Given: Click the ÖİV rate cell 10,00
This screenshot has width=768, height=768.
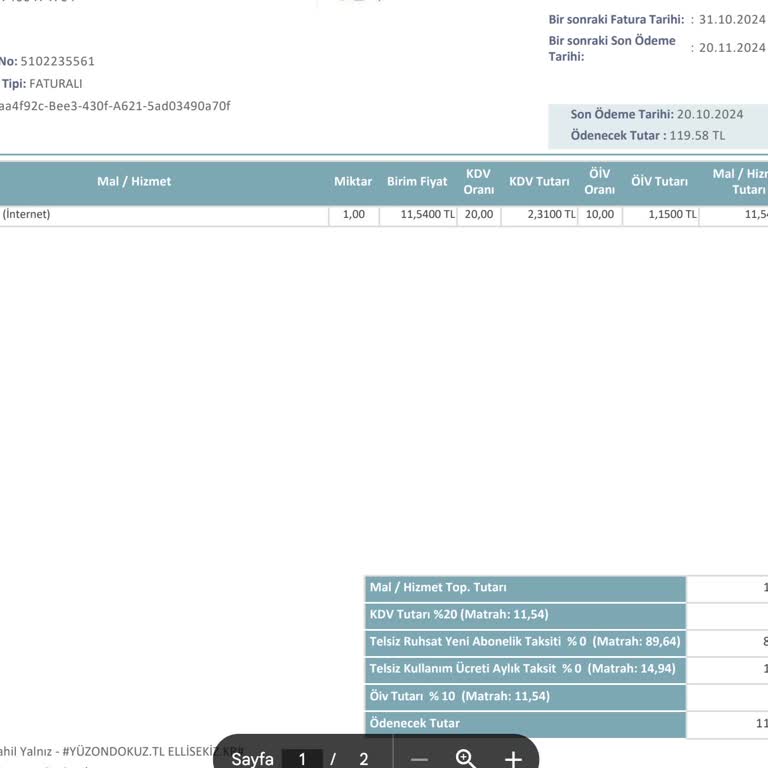Looking at the screenshot, I should coord(600,214).
